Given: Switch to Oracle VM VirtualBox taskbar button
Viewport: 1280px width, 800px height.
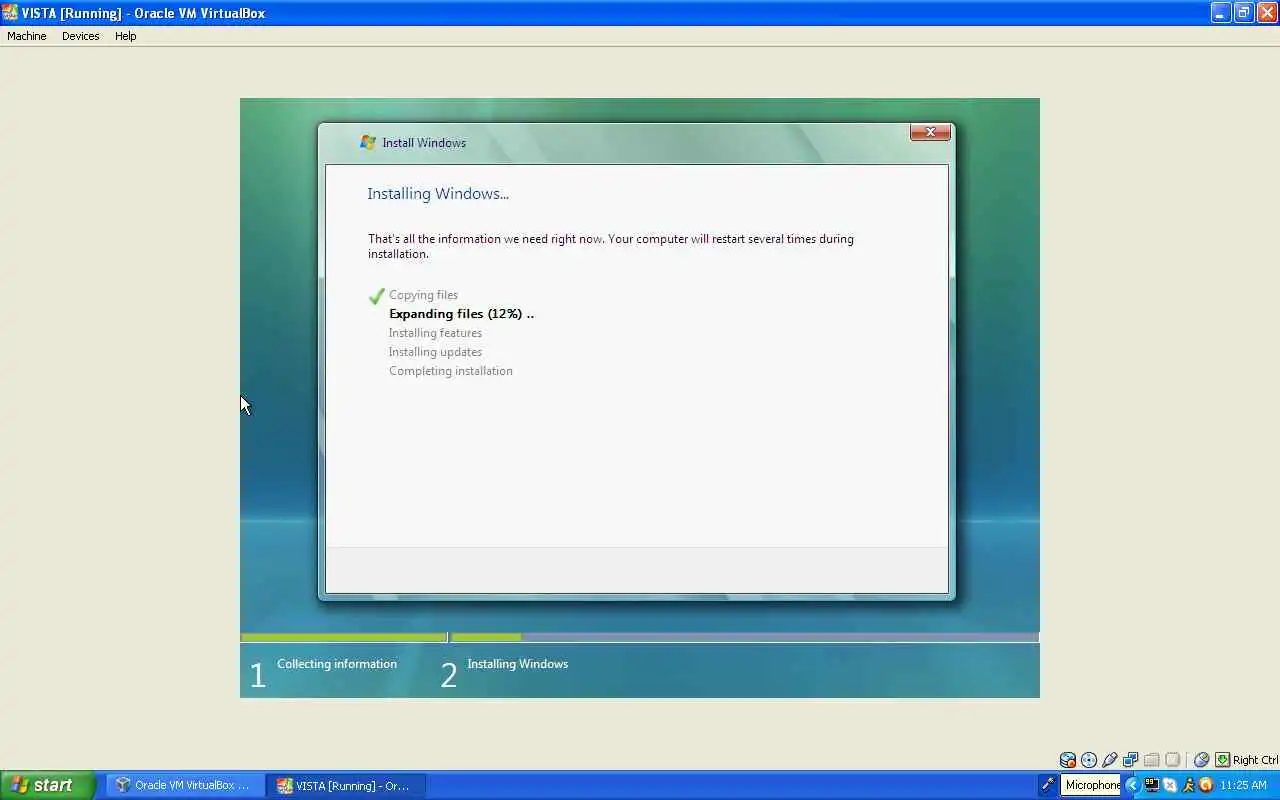Looking at the screenshot, I should point(185,785).
